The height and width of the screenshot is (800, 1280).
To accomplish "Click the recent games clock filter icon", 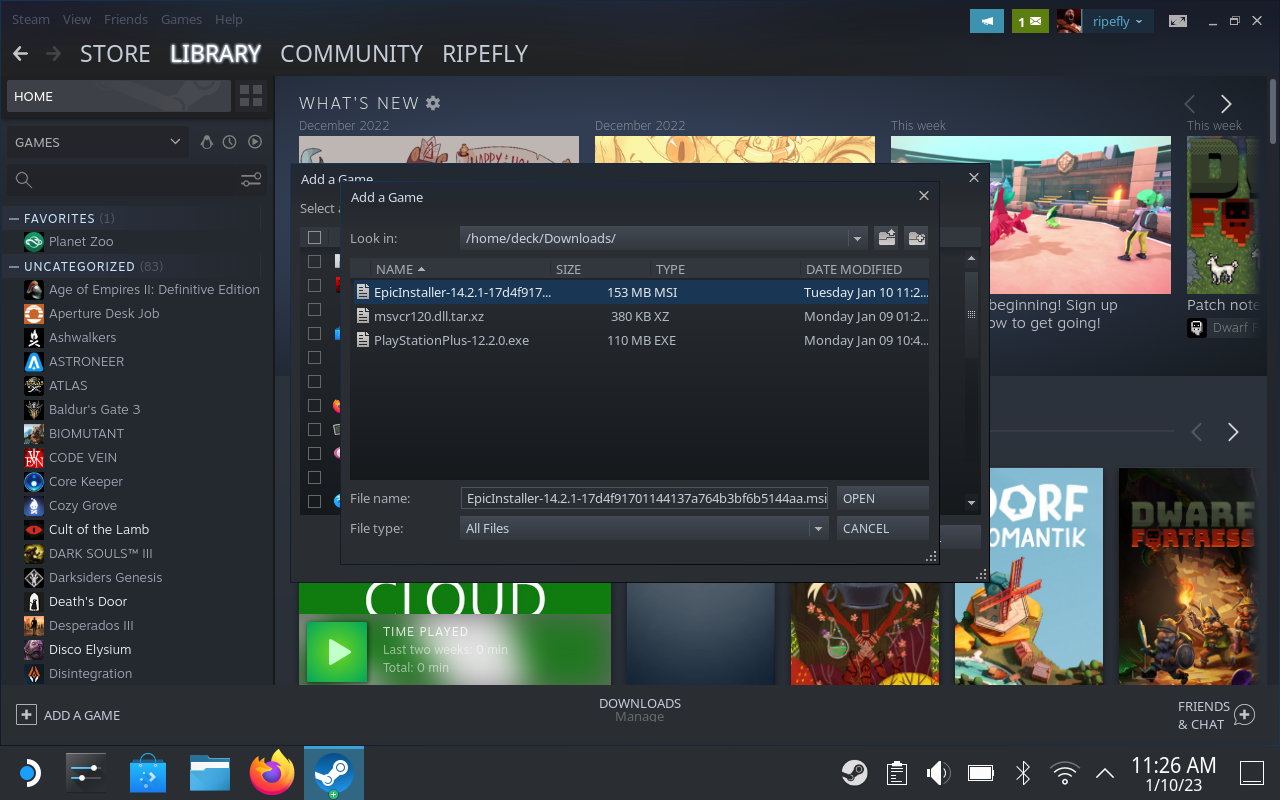I will tap(231, 142).
